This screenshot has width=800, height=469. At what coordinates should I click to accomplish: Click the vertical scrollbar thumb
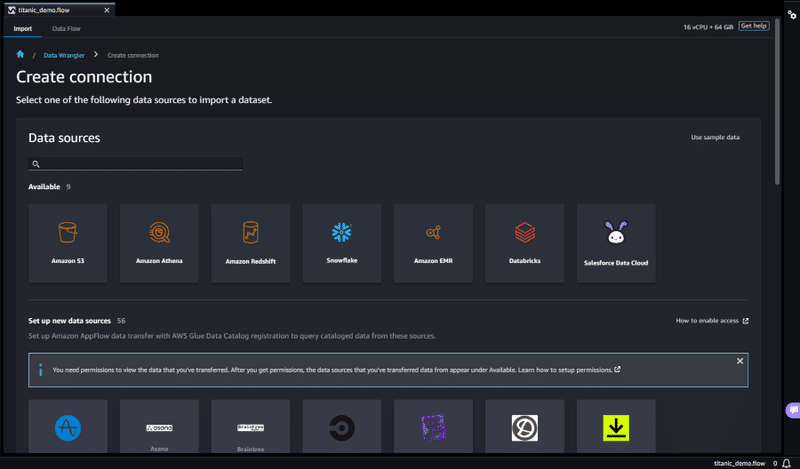pos(777,102)
